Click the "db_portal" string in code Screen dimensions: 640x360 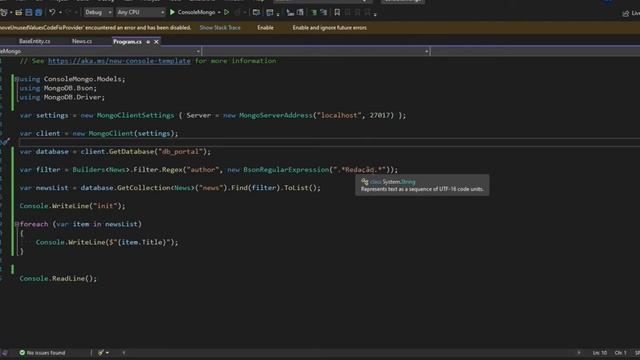pyautogui.click(x=180, y=151)
